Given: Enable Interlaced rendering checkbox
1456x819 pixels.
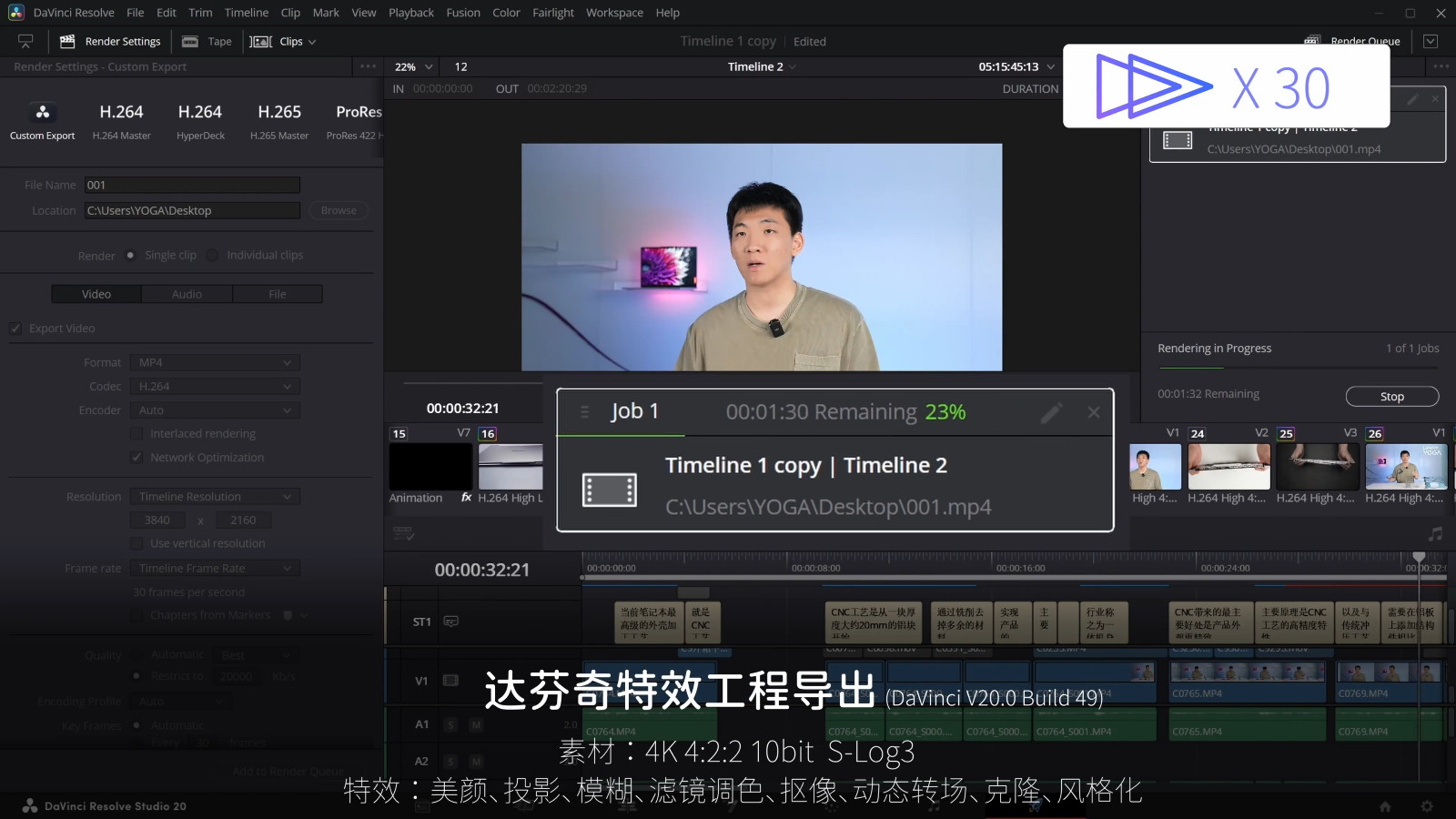Looking at the screenshot, I should (x=136, y=434).
